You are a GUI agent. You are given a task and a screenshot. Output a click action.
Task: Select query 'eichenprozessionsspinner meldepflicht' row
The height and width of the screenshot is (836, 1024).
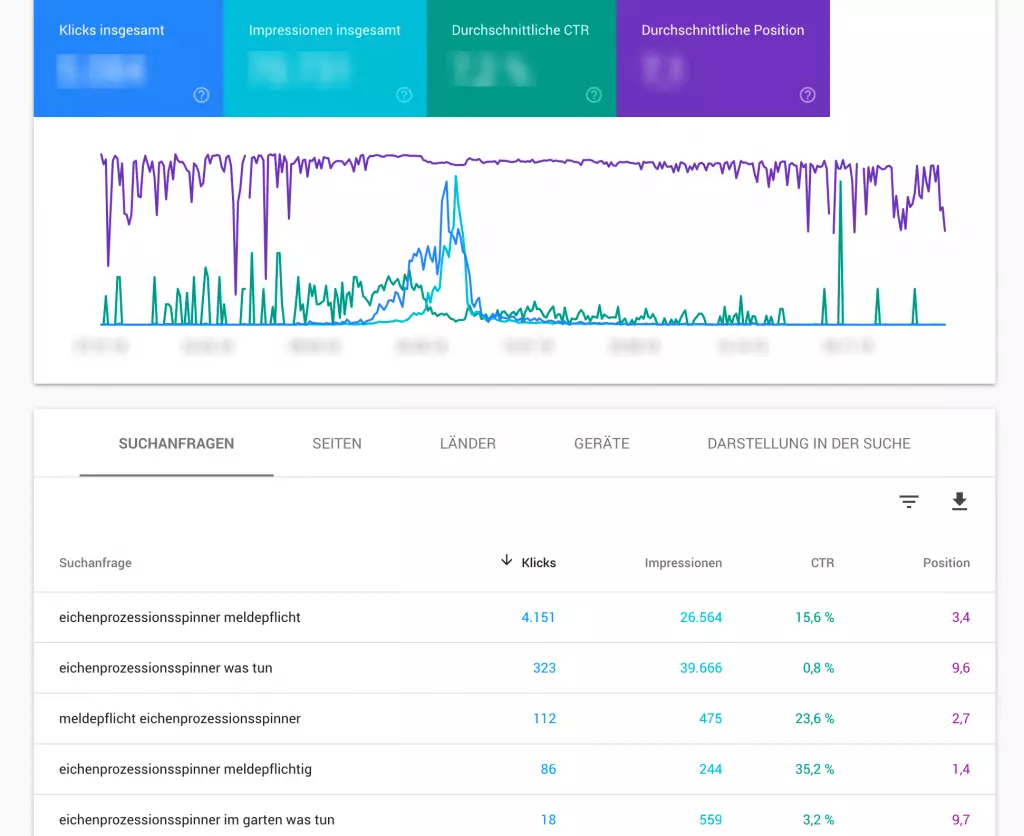pos(180,617)
